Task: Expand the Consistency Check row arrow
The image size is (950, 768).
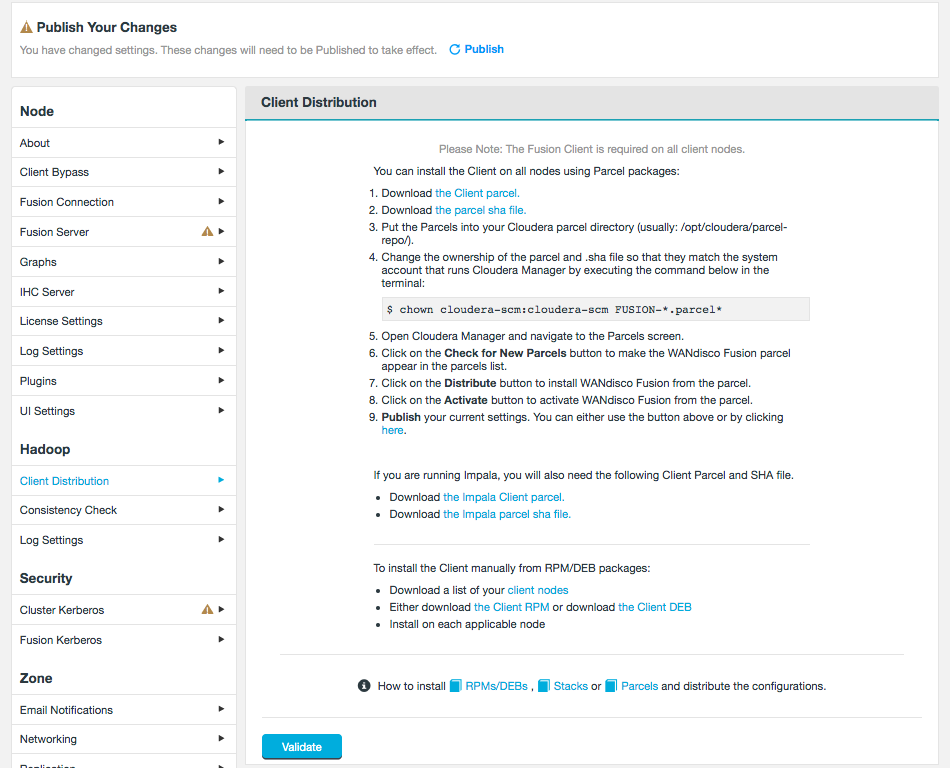Action: pyautogui.click(x=221, y=509)
